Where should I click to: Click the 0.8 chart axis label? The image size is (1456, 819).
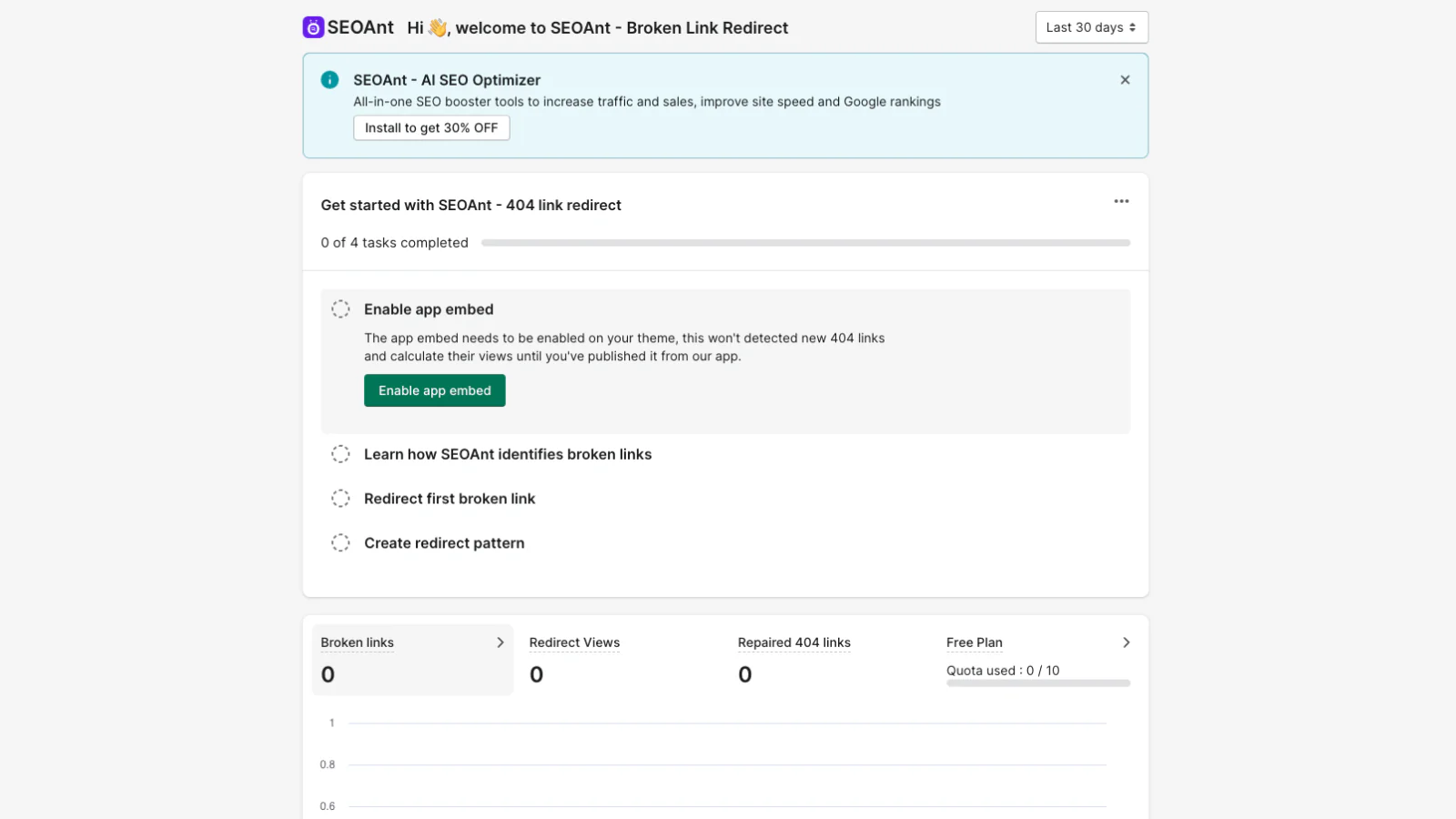[x=328, y=764]
